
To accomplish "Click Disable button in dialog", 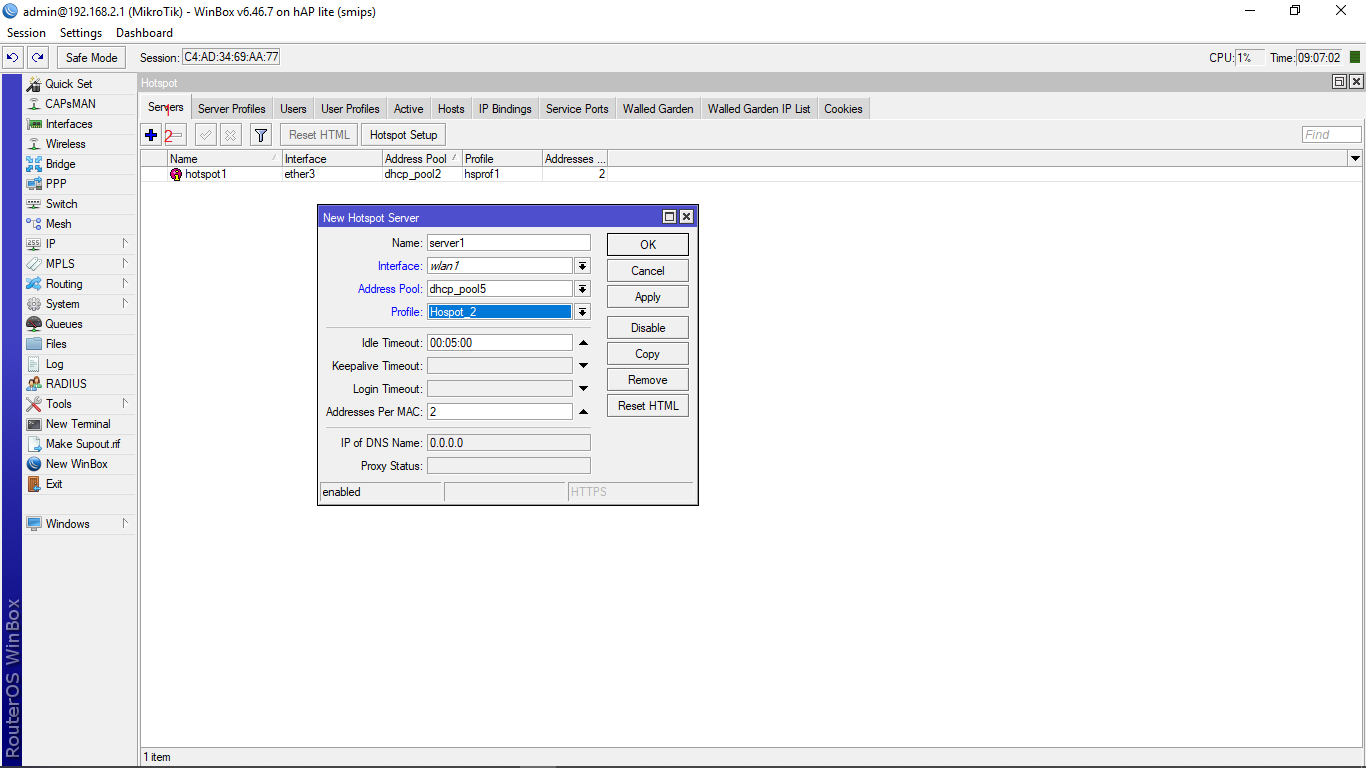I will click(648, 328).
